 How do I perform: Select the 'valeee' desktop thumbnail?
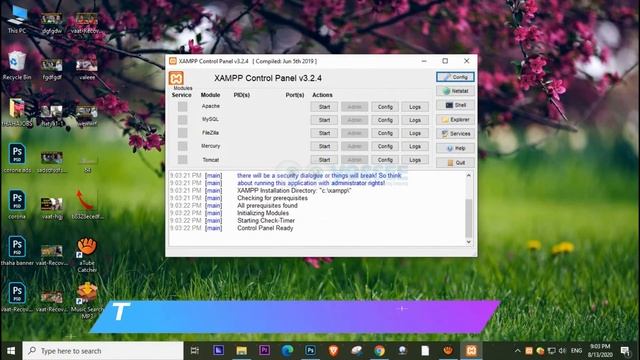[87, 69]
